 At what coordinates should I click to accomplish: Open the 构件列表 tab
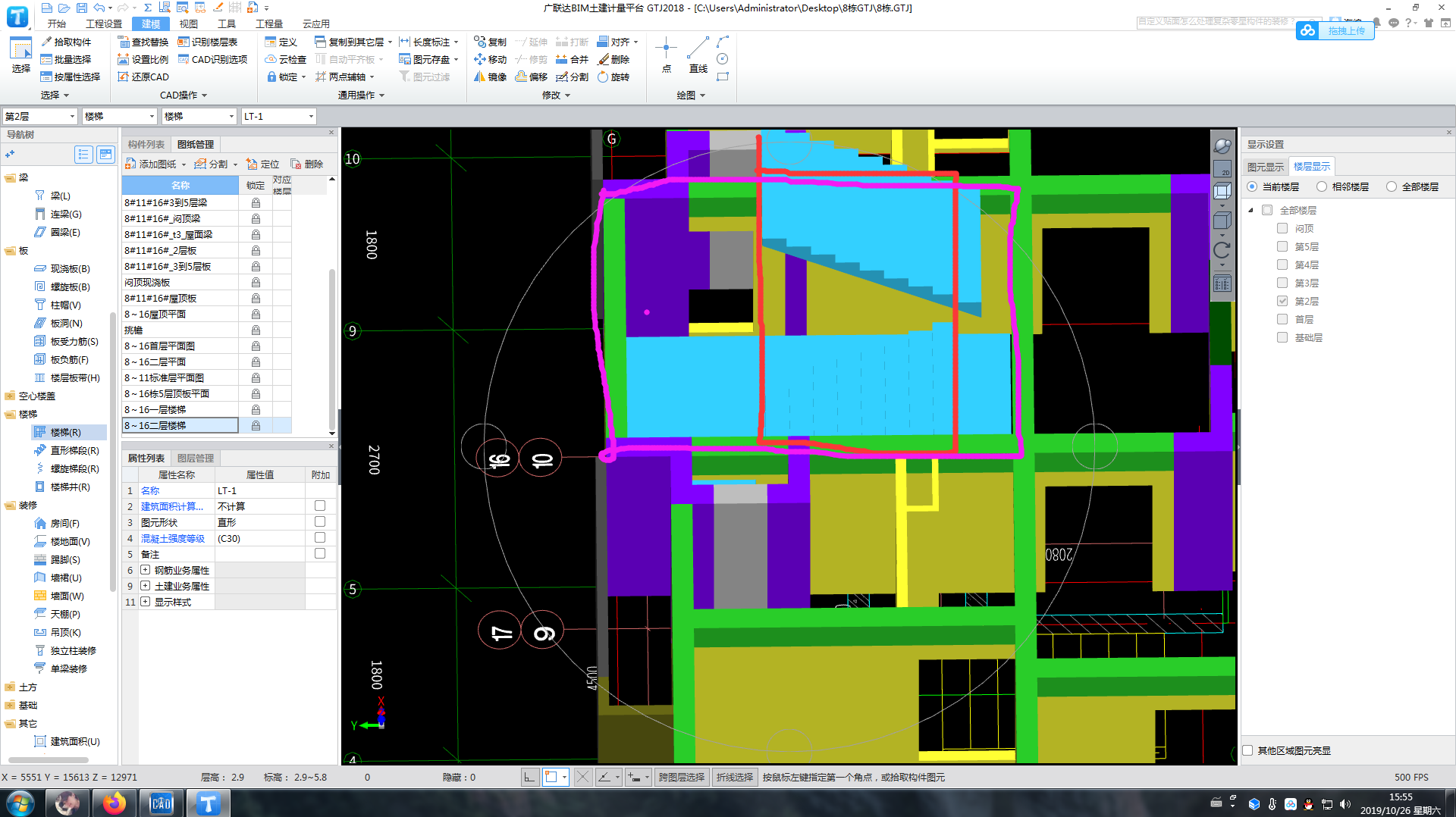pos(146,144)
